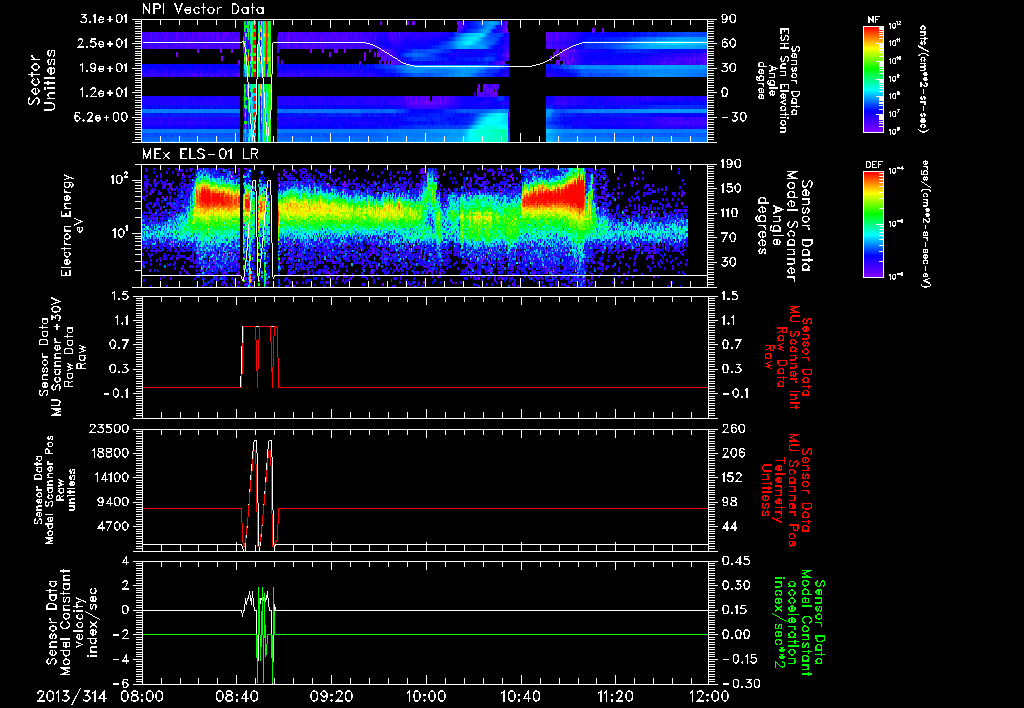Click the 09:20 time axis label

point(331,696)
